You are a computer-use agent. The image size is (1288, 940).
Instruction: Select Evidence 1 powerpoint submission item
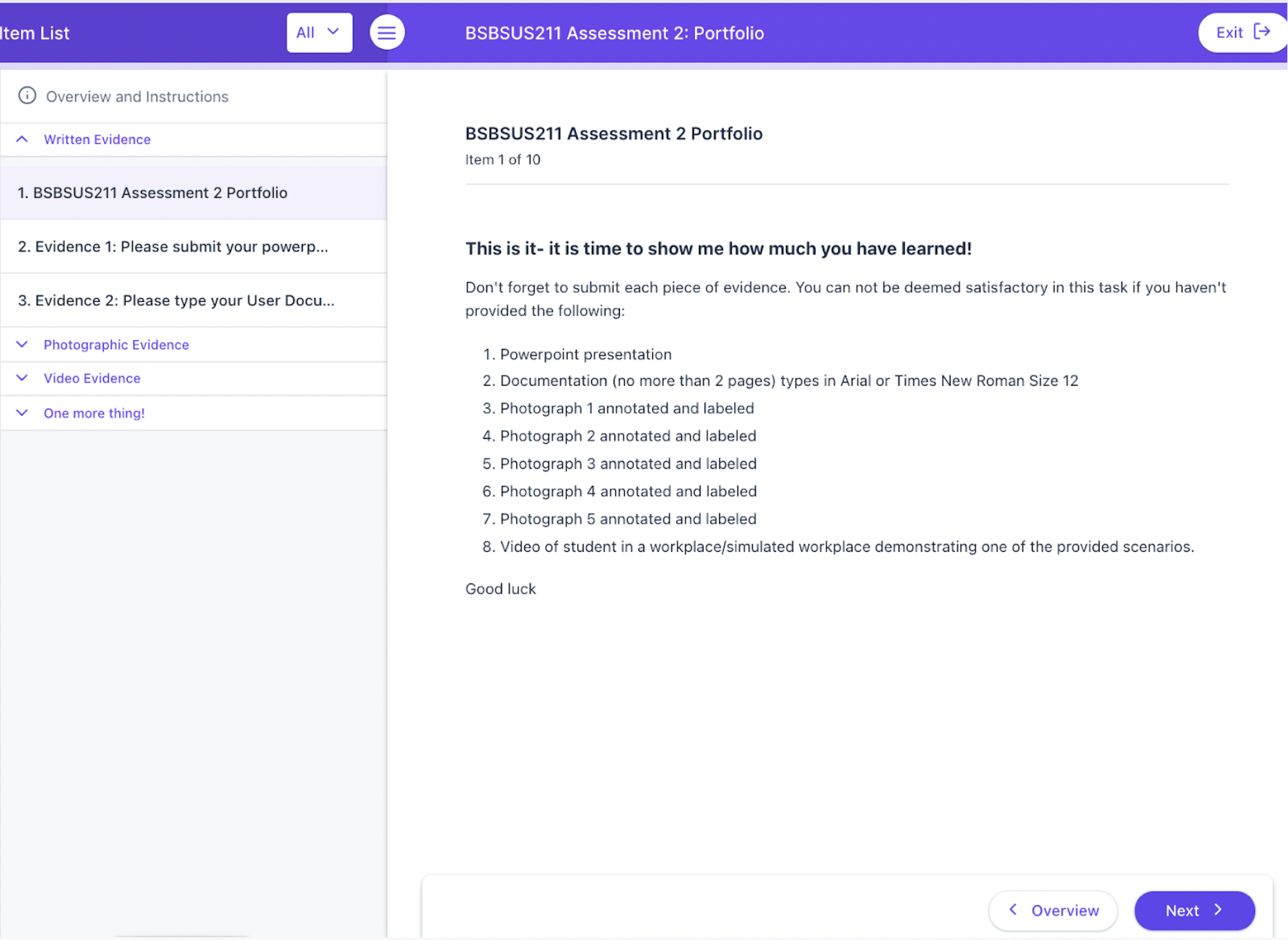pos(193,246)
